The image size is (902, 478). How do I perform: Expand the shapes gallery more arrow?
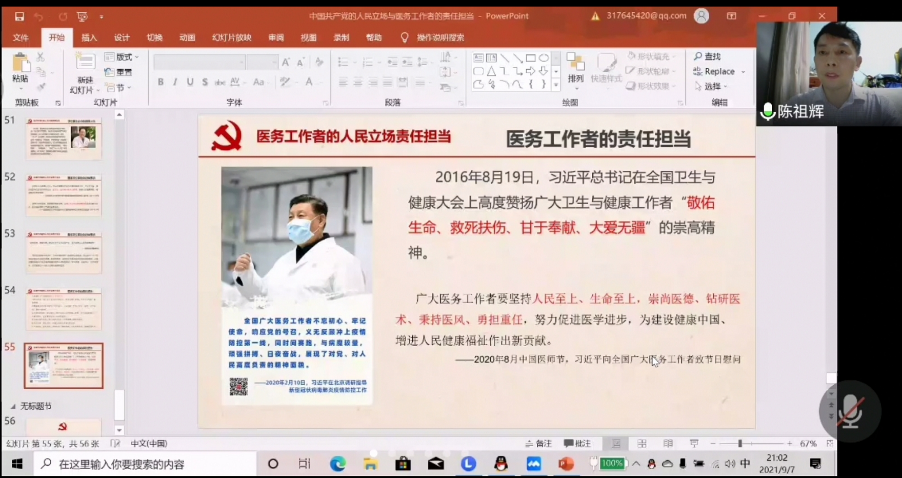tap(556, 85)
